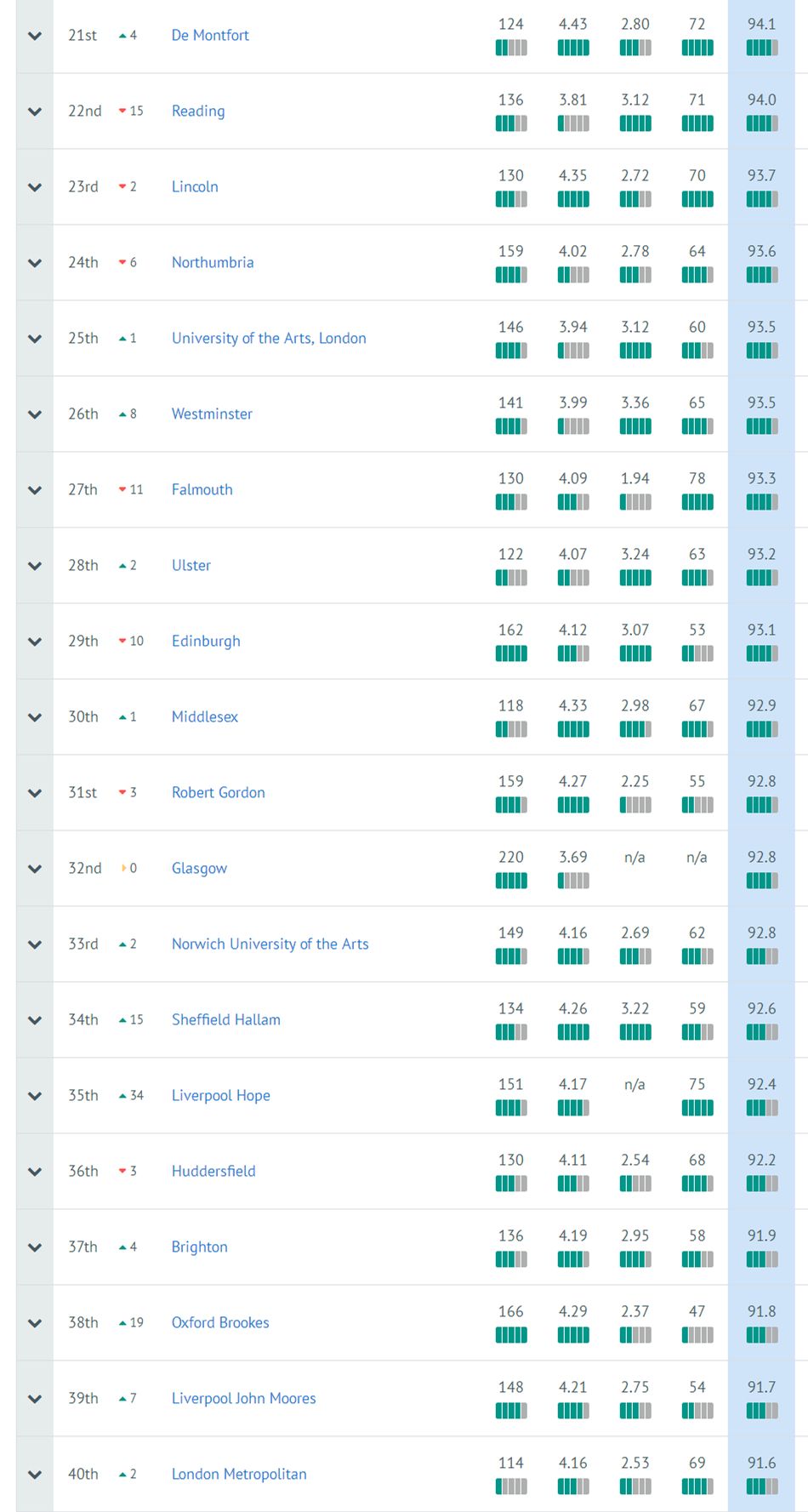Screen dimensions: 808x1512
Task: Click the green up arrow in Liverpool Hope row
Action: [122, 1096]
